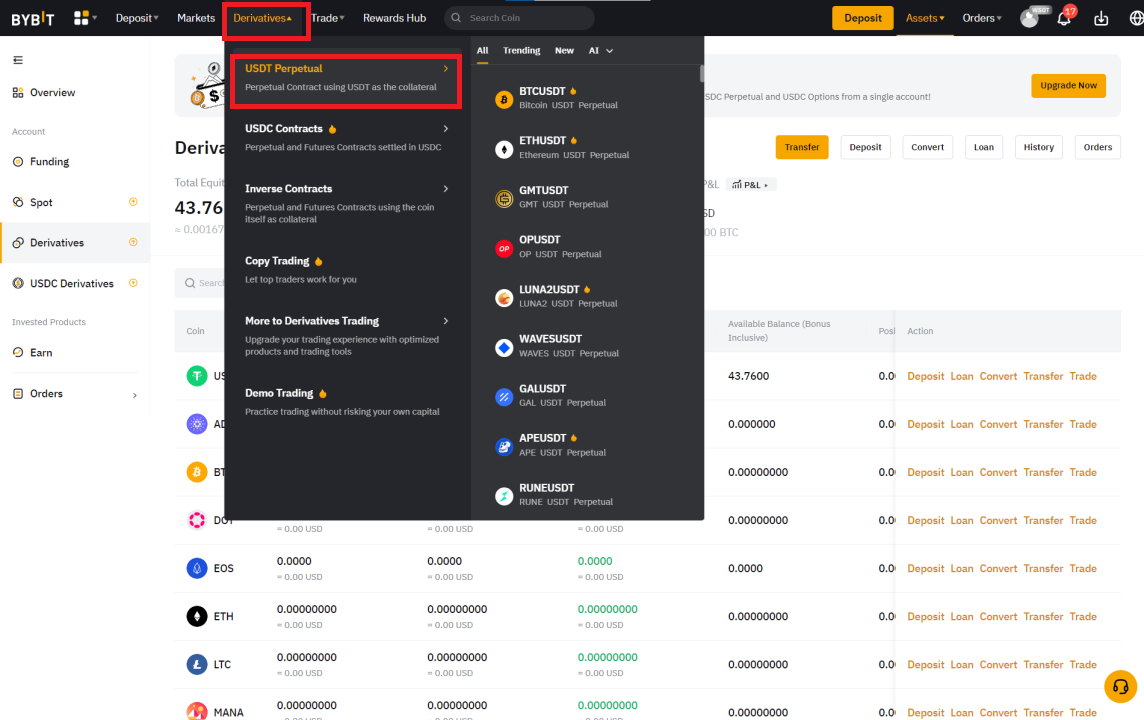
Task: Click Deposit link in the ETH row
Action: 926,616
